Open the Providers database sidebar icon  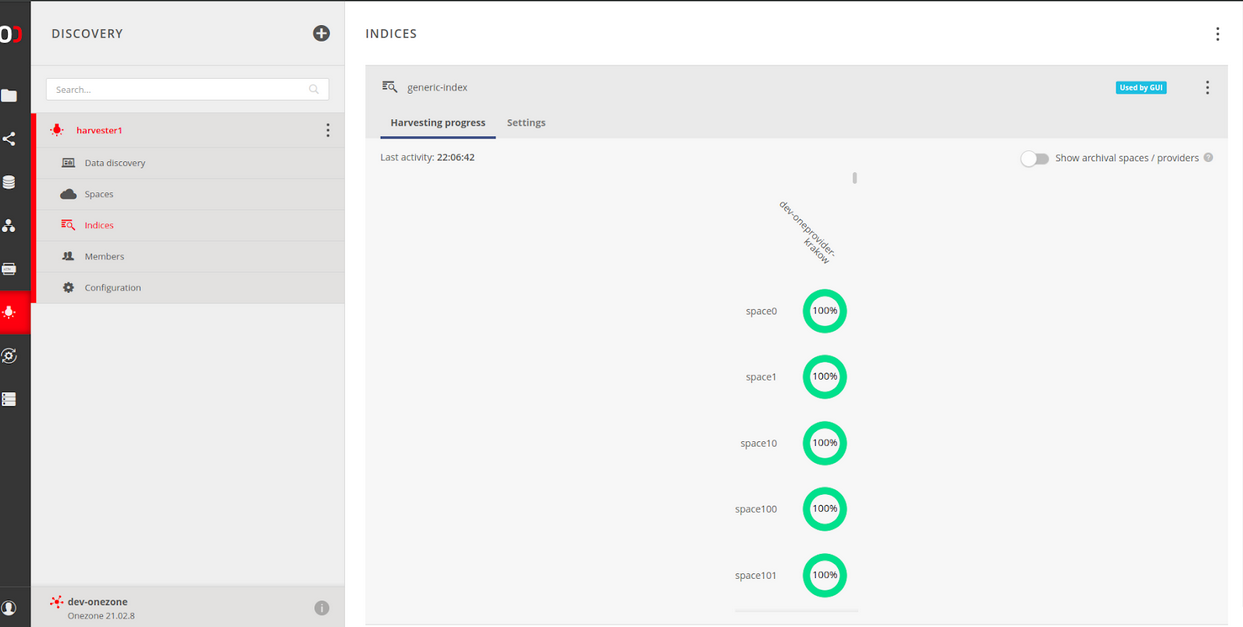click(9, 182)
